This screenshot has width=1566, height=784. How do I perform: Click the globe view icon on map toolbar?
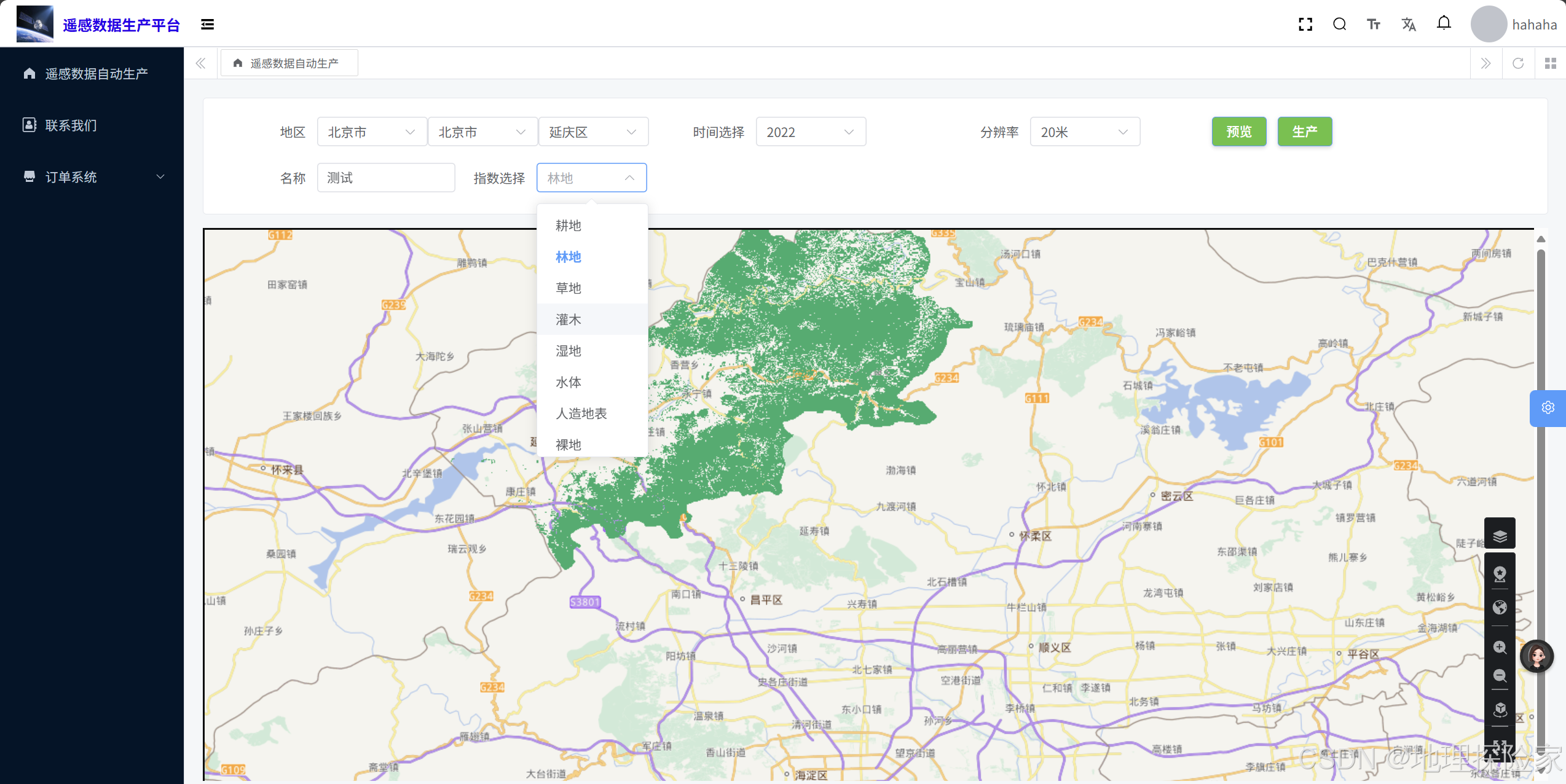coord(1500,607)
